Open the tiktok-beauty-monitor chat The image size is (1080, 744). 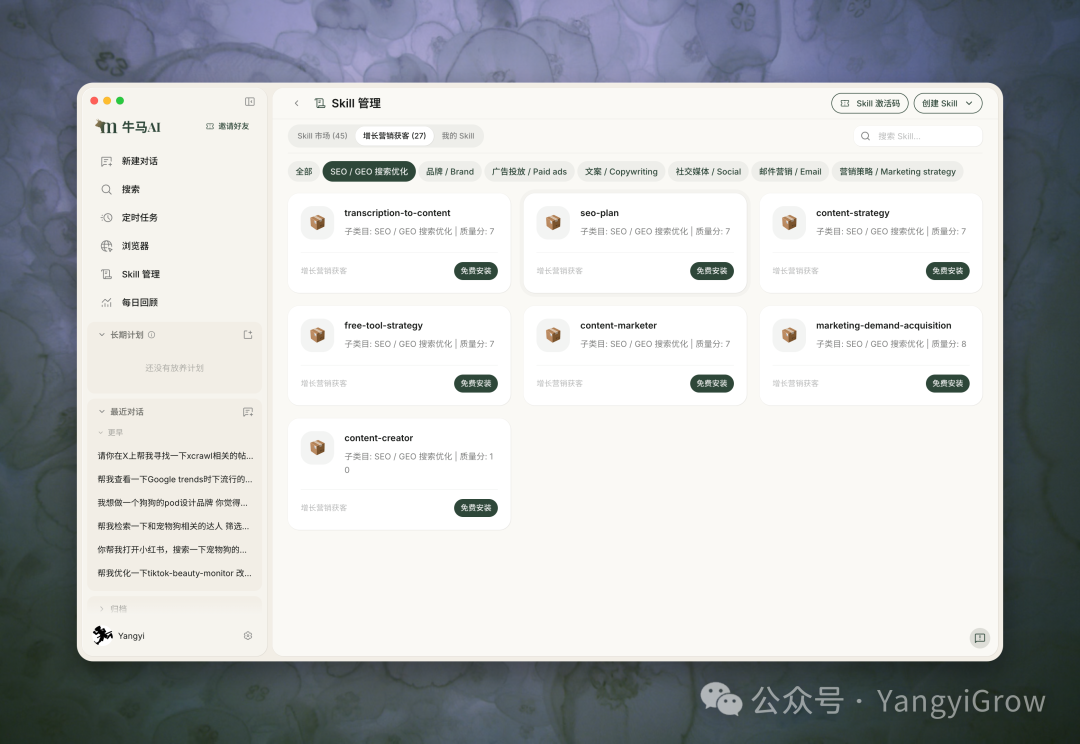click(x=175, y=573)
